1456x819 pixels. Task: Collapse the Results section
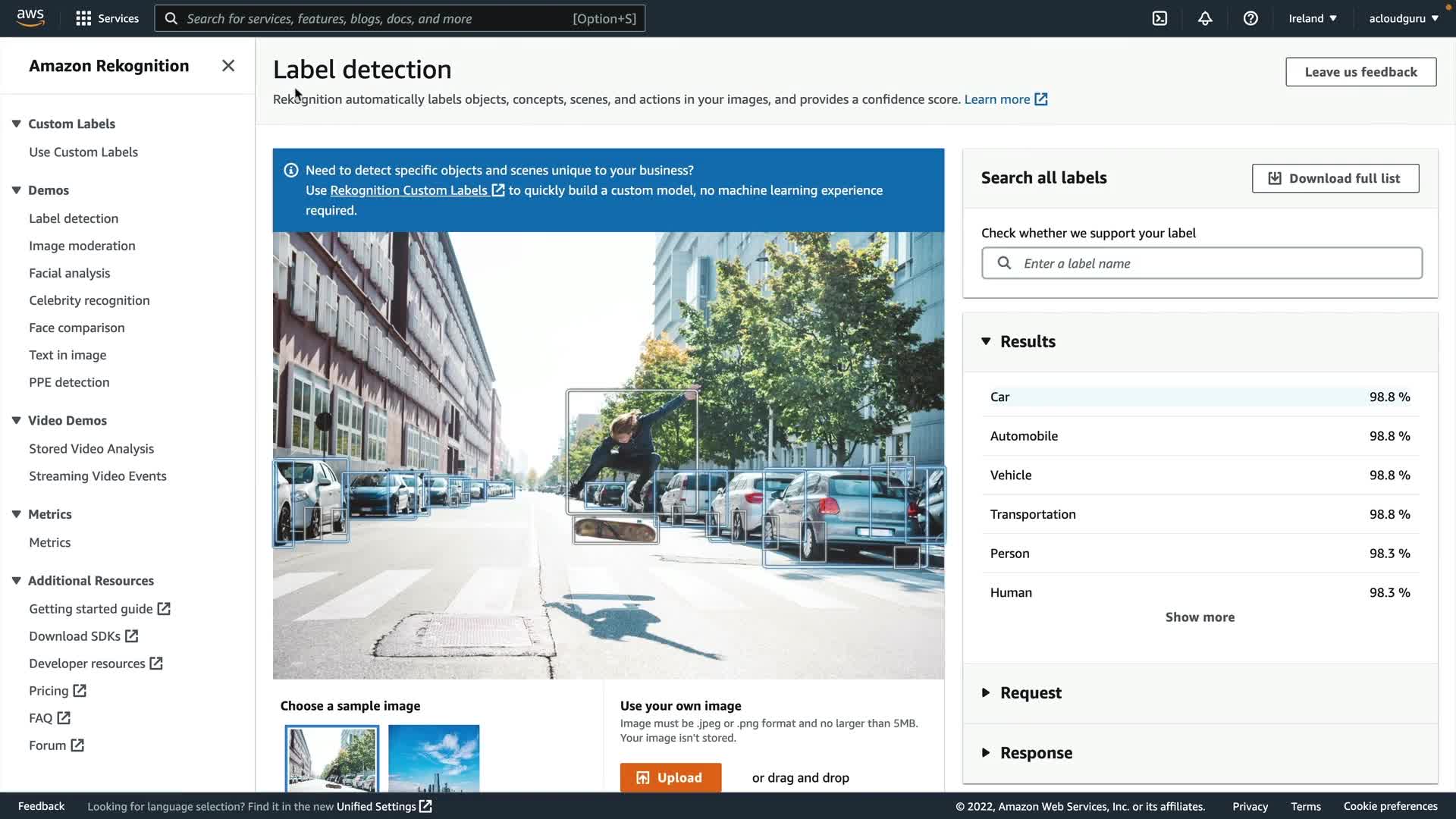coord(986,341)
